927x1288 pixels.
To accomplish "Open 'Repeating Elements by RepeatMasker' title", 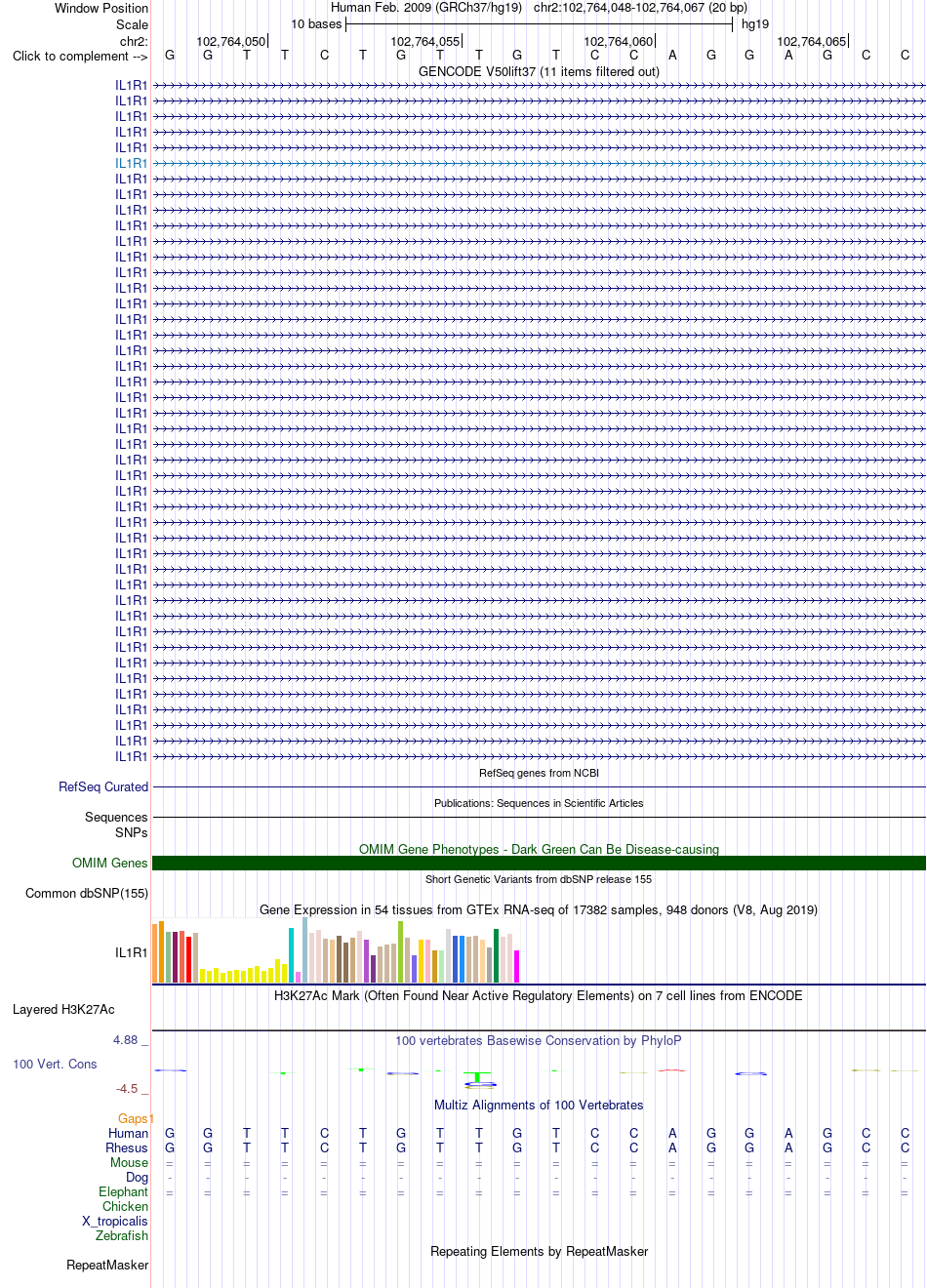I will pos(539,1251).
